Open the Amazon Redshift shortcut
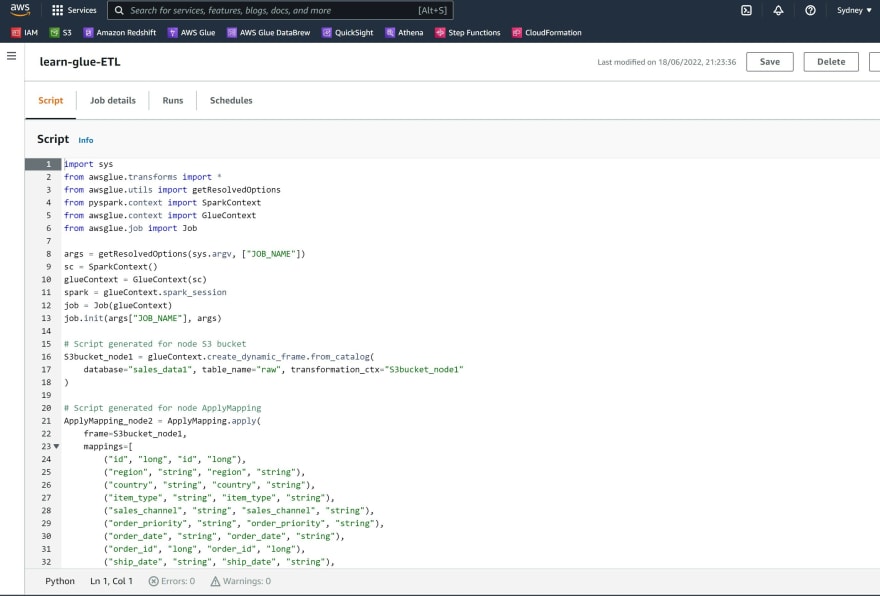 tap(120, 33)
